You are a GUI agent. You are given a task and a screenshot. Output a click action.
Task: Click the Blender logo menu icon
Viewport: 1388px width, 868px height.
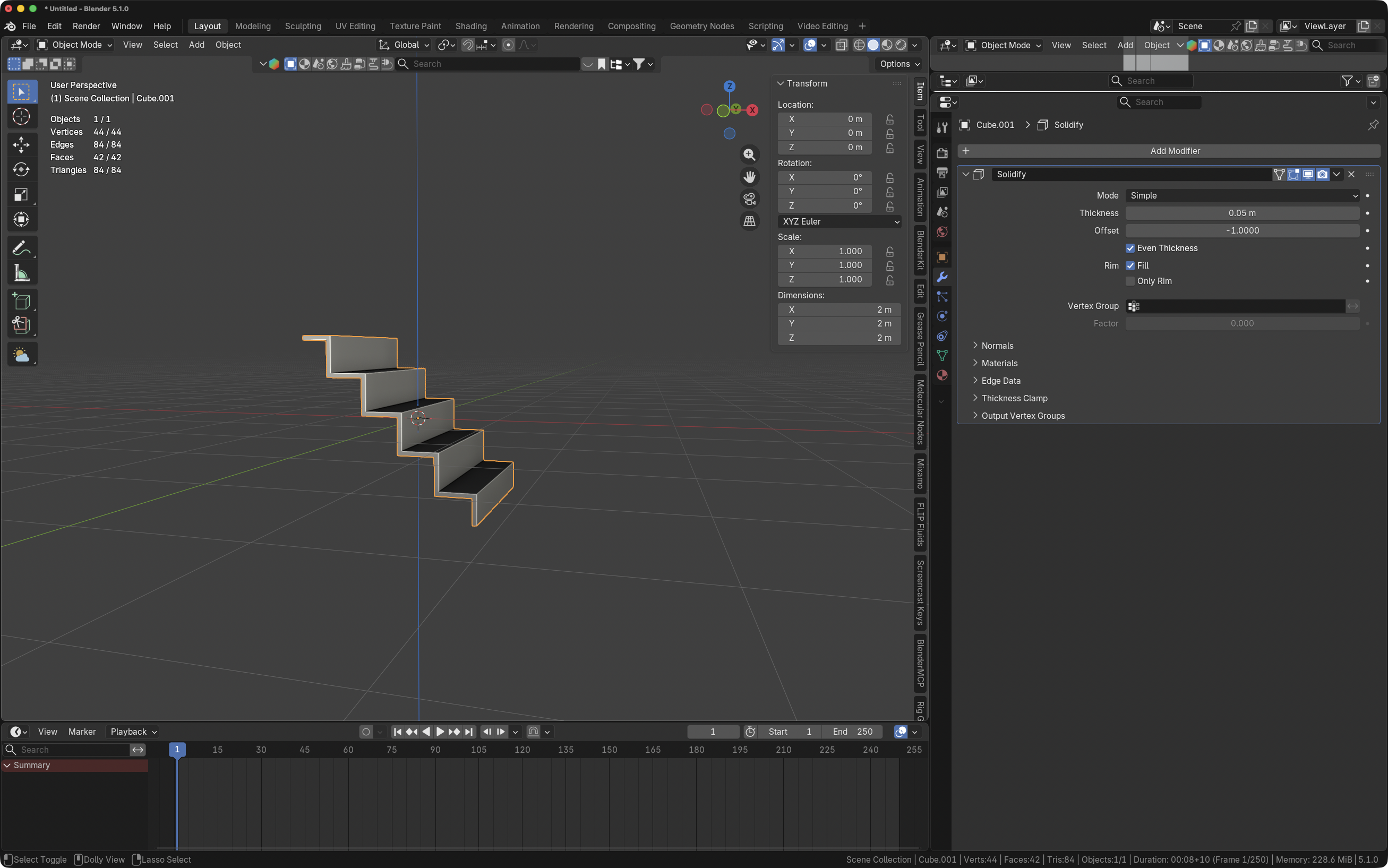click(10, 26)
